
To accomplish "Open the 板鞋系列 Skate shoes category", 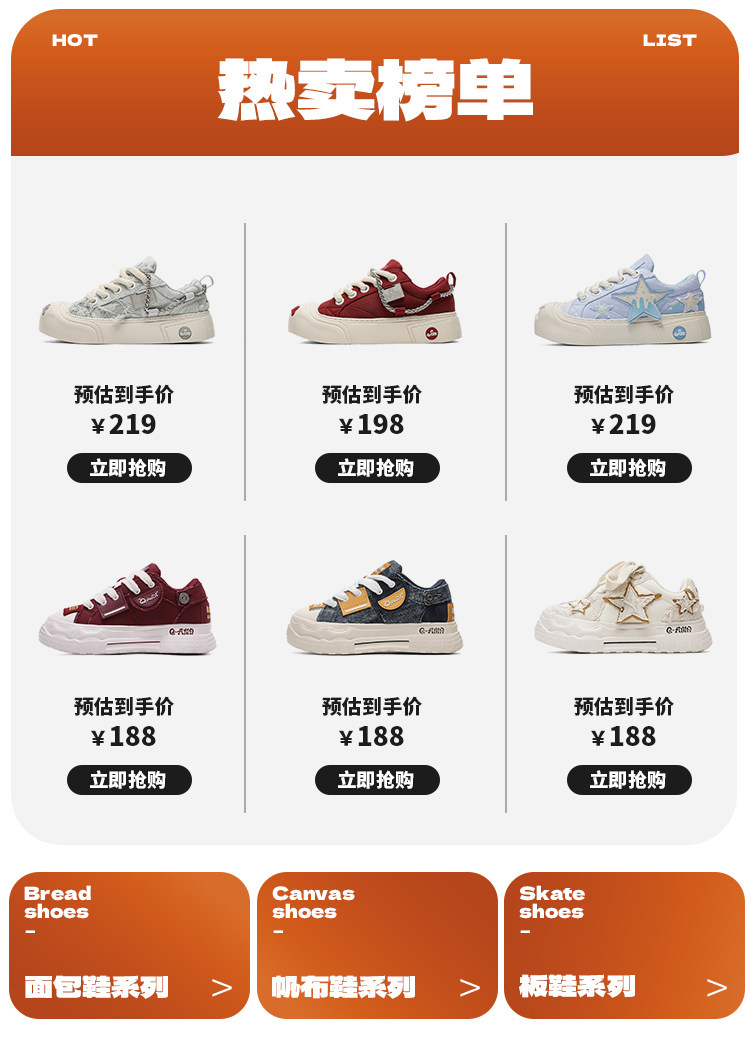I will [625, 945].
